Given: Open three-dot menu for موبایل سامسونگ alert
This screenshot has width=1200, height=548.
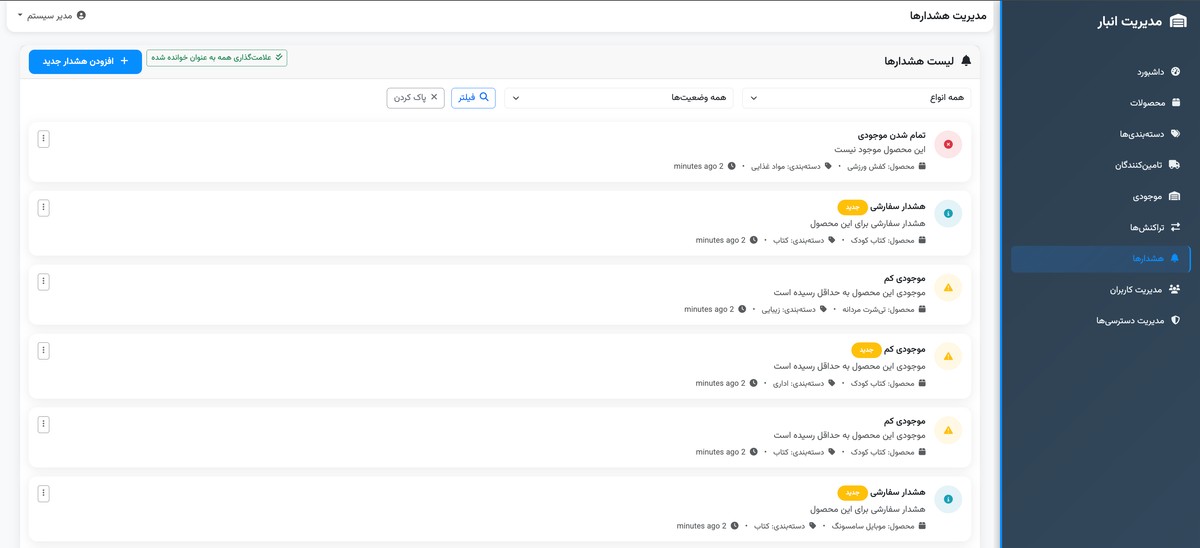Looking at the screenshot, I should (x=43, y=493).
